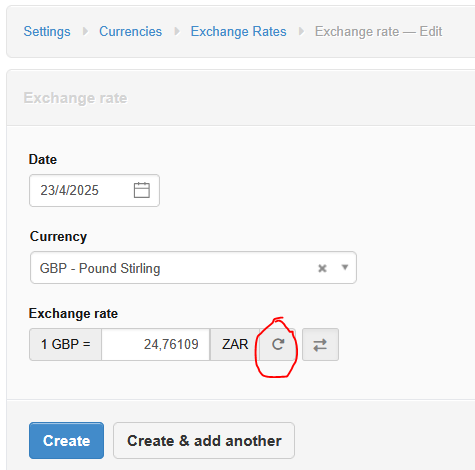Screen dimensions: 475x470
Task: Select the Exchange rate — Edit breadcrumb
Action: point(378,31)
